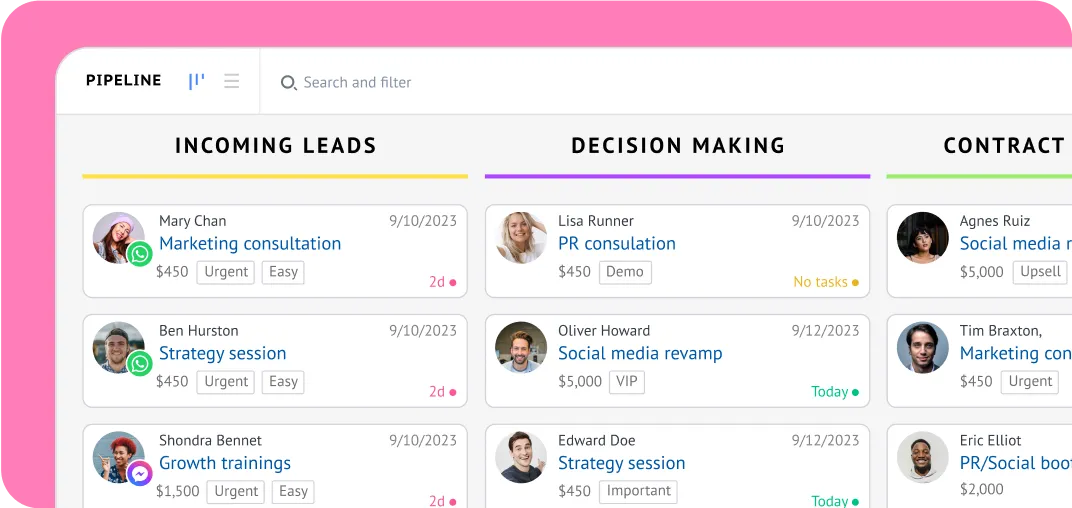The height and width of the screenshot is (508, 1072).
Task: Select the Incoming Leads column header
Action: pos(276,146)
